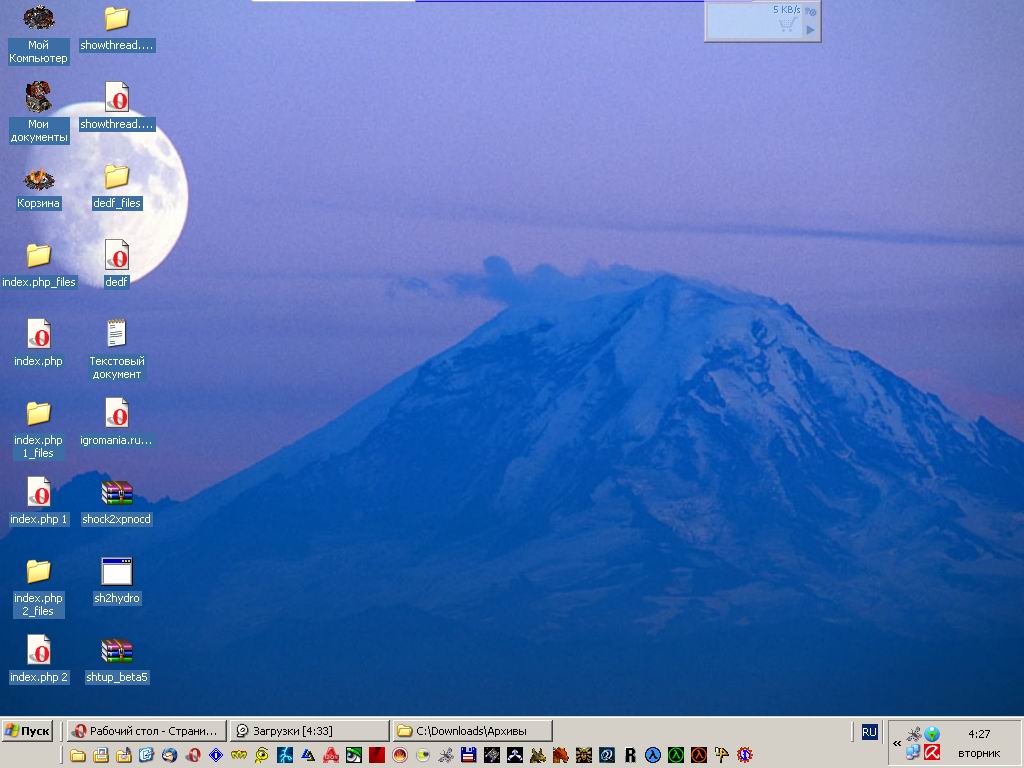Screen dimensions: 1024x768
Task: Click the red A DOS quick launch icon
Action: [x=330, y=756]
